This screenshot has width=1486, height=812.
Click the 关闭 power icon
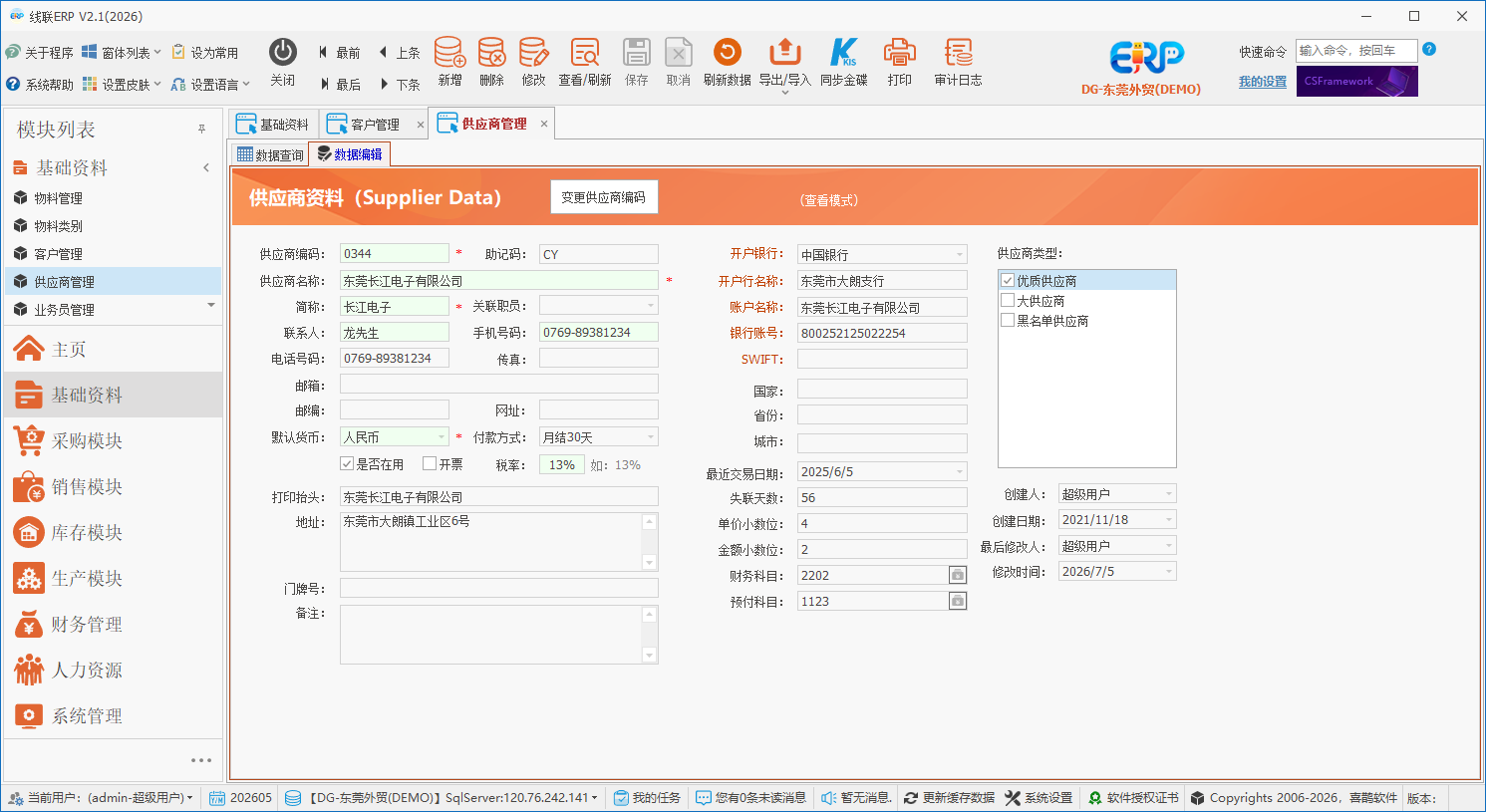pos(283,52)
